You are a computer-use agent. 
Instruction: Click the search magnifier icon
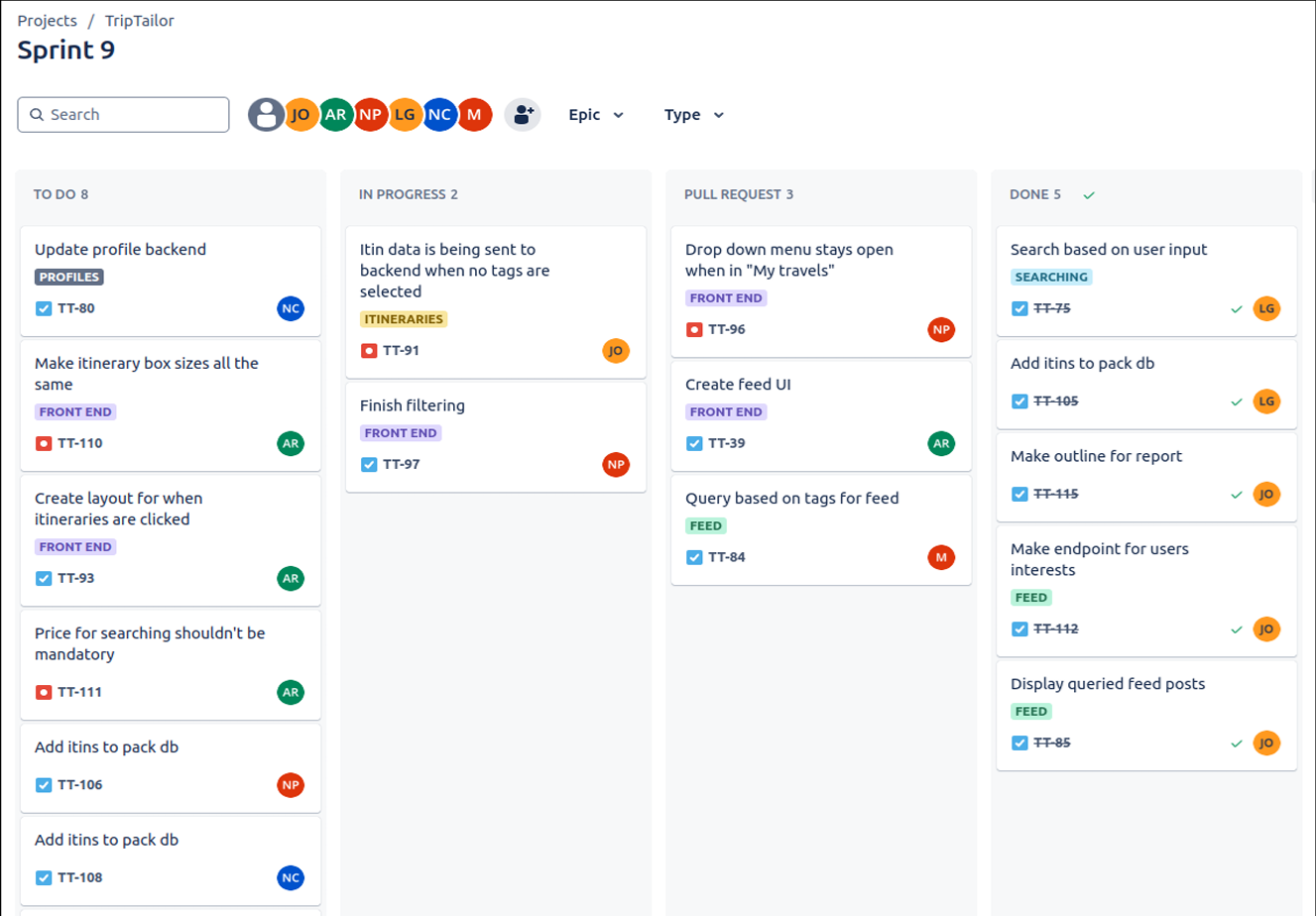coord(37,115)
